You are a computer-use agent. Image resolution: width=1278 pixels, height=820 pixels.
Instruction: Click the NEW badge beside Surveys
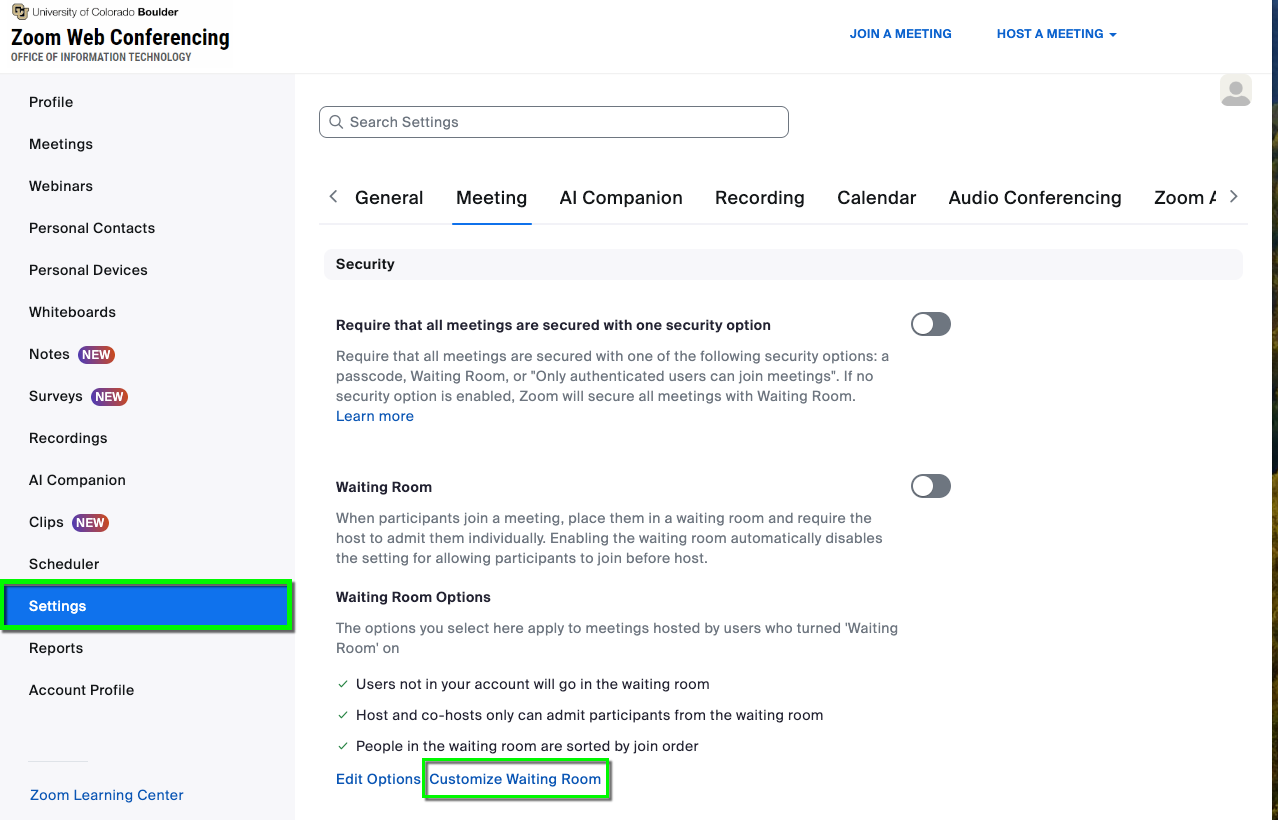tap(109, 397)
